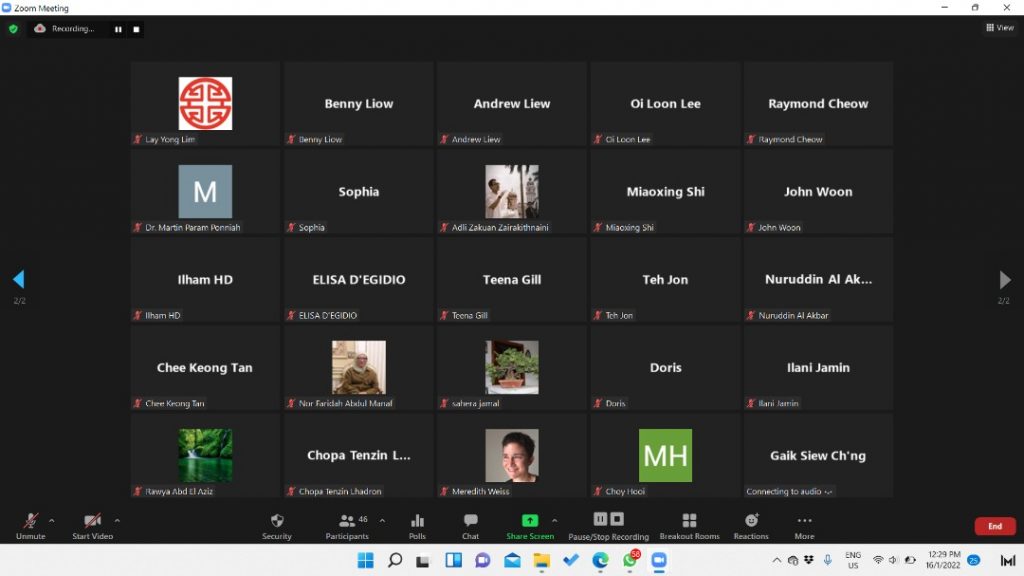
Task: Click the green Share Screen icon
Action: tap(529, 521)
